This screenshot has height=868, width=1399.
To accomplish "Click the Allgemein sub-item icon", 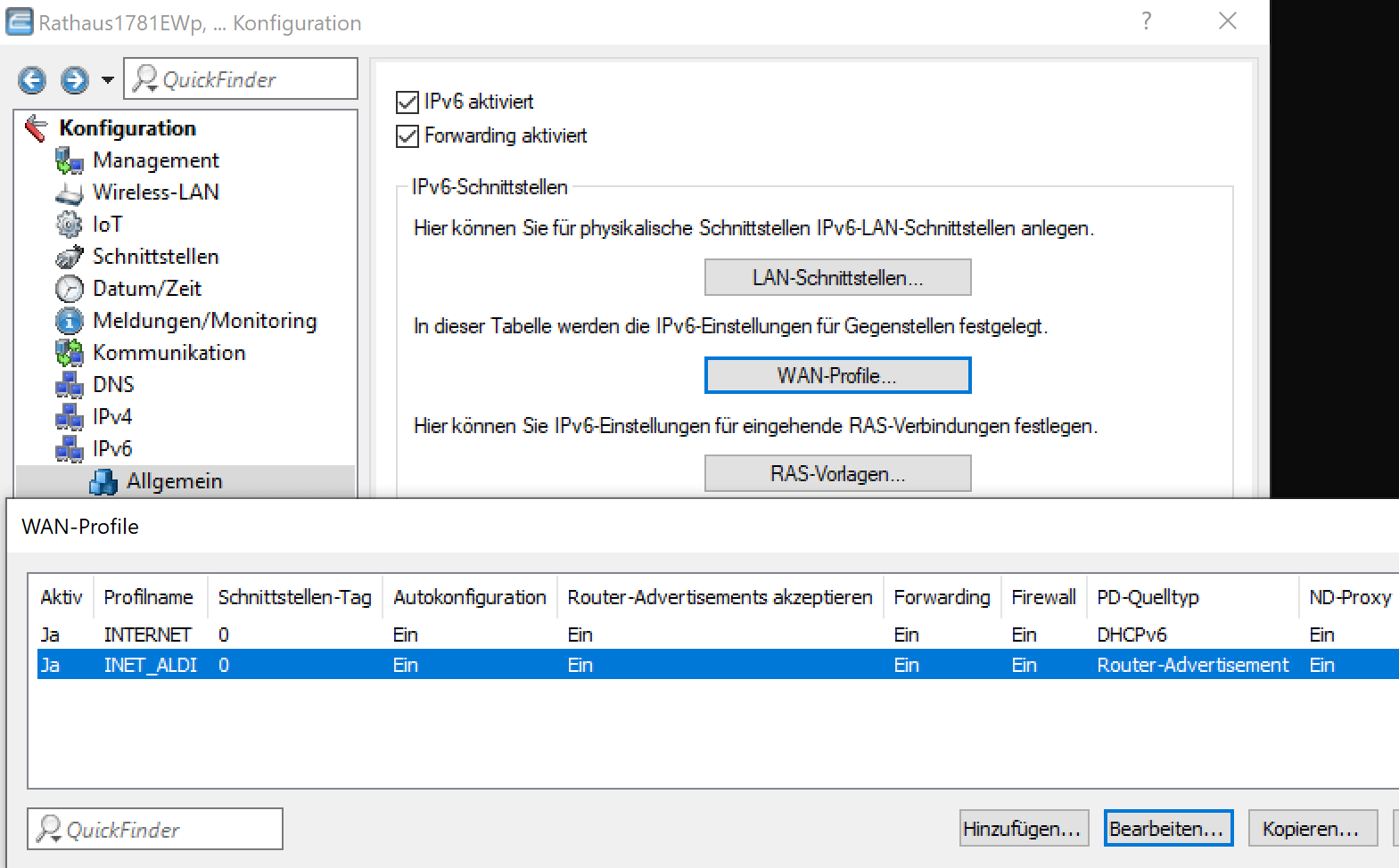I will (x=103, y=482).
